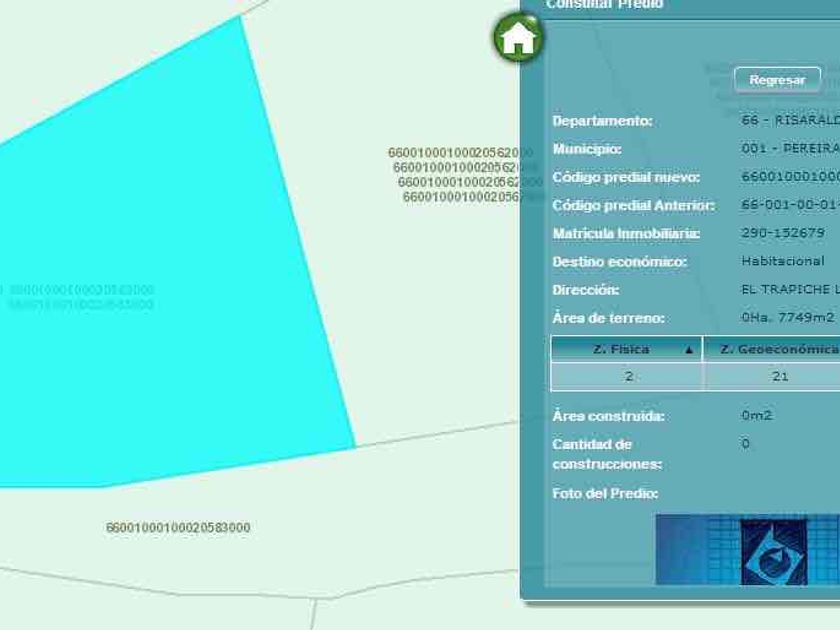Viewport: 840px width, 630px height.
Task: Click the Z. Física cell value 2
Action: click(x=628, y=376)
